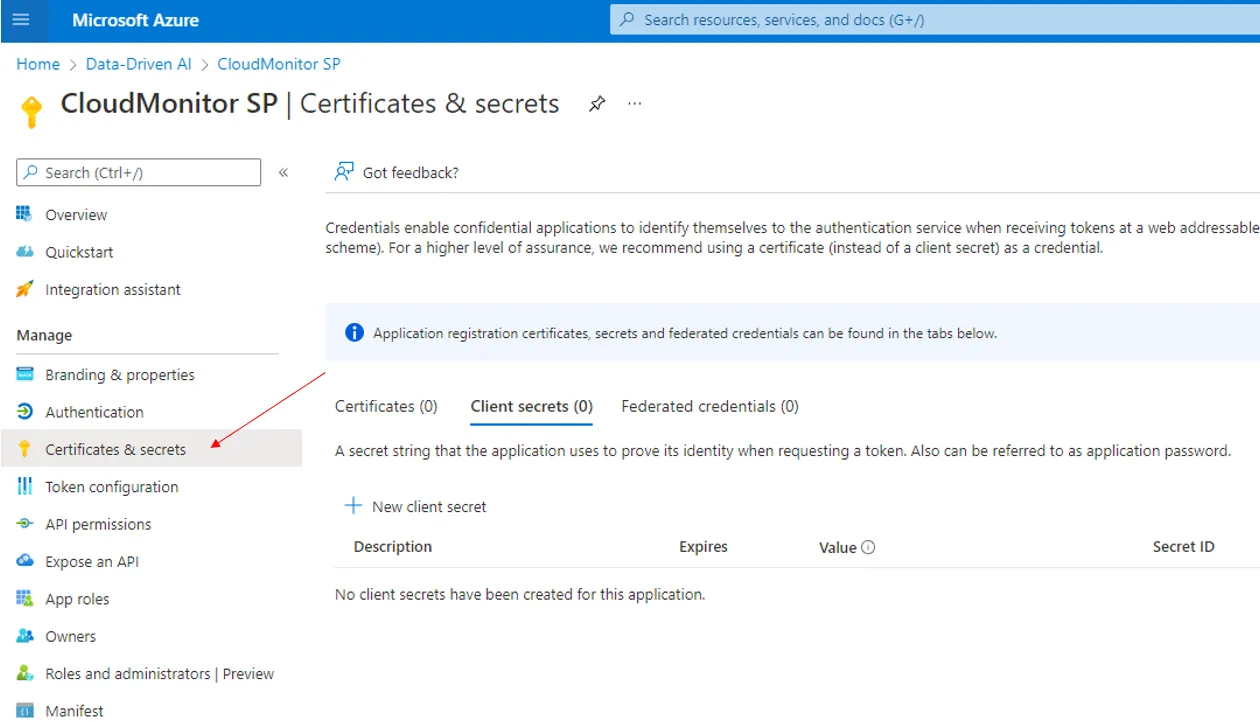Viewport: 1260px width, 722px height.
Task: Click the Manage section heading
Action: point(44,335)
